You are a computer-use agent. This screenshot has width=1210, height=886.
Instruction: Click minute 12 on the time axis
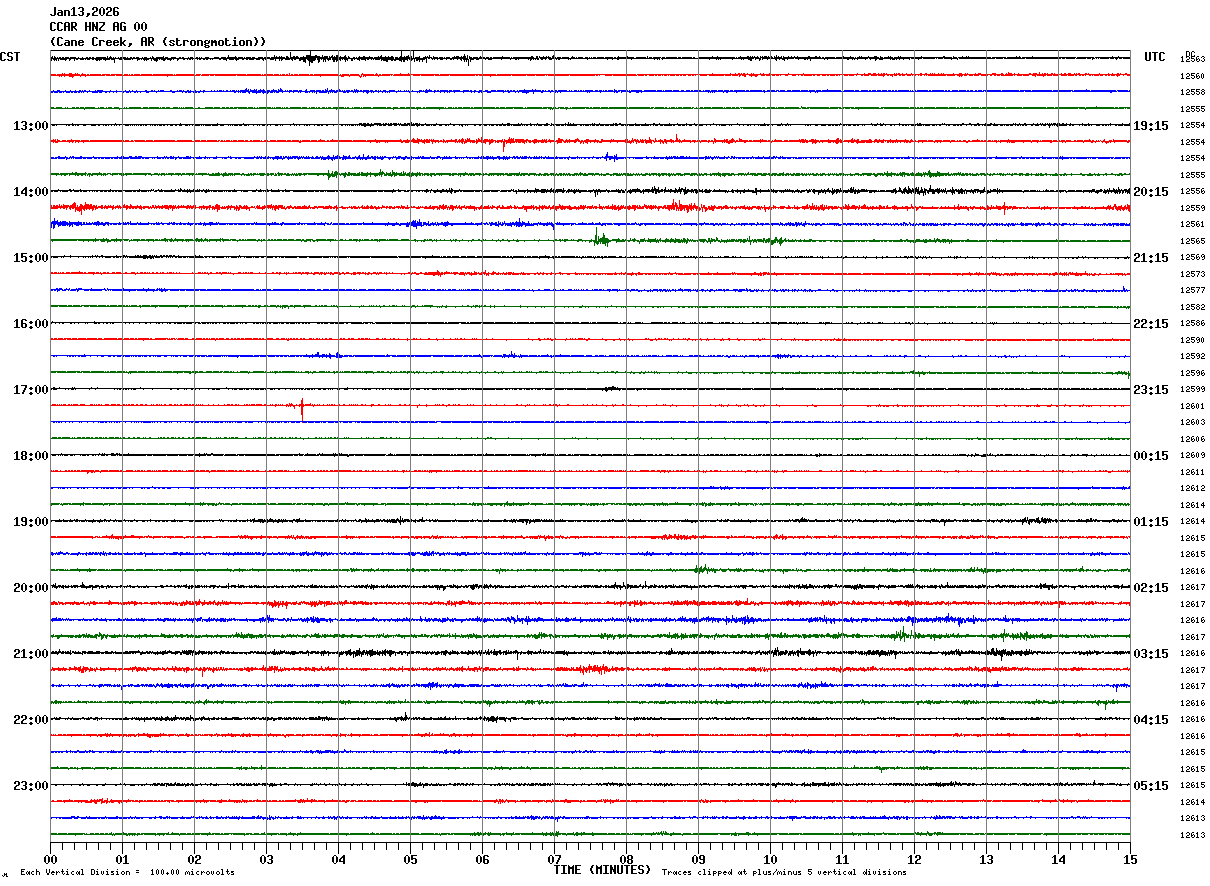(914, 859)
